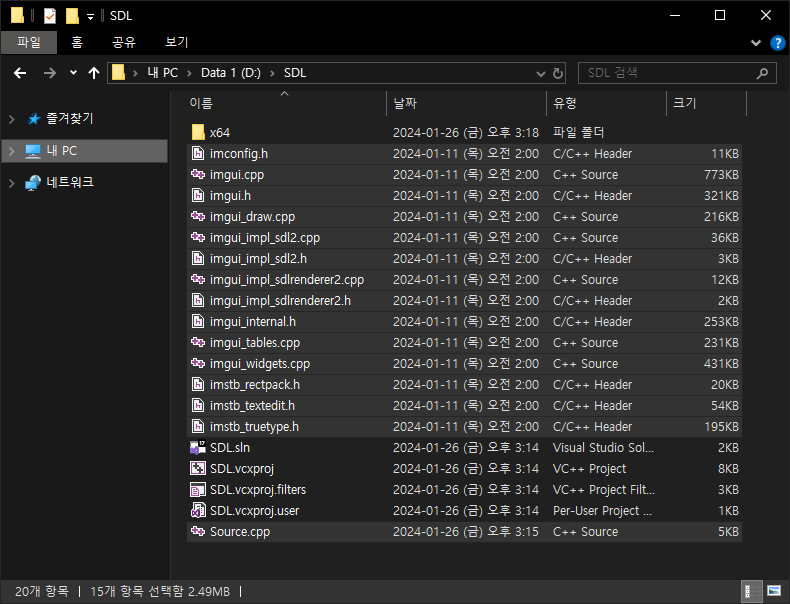Viewport: 790px width, 604px height.
Task: Expand the 내 PC tree node
Action: click(x=12, y=151)
